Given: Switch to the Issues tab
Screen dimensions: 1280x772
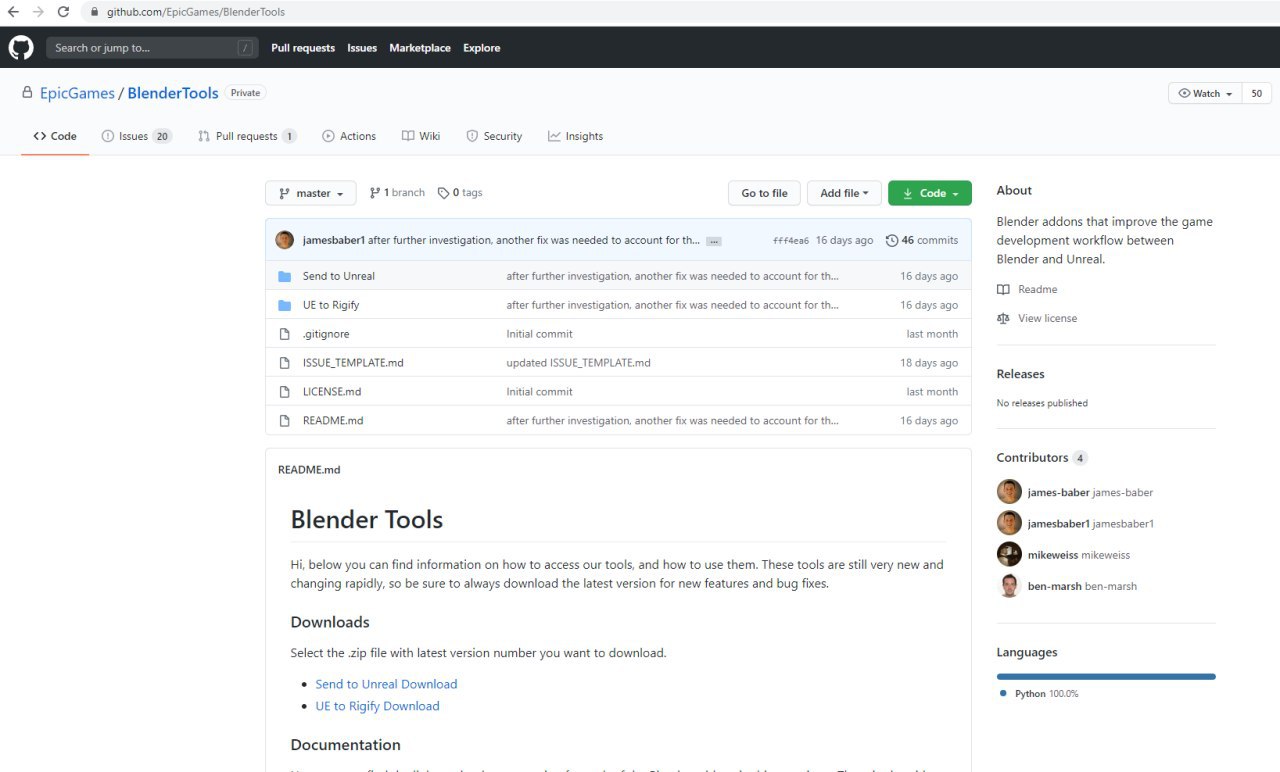Looking at the screenshot, I should pos(137,136).
